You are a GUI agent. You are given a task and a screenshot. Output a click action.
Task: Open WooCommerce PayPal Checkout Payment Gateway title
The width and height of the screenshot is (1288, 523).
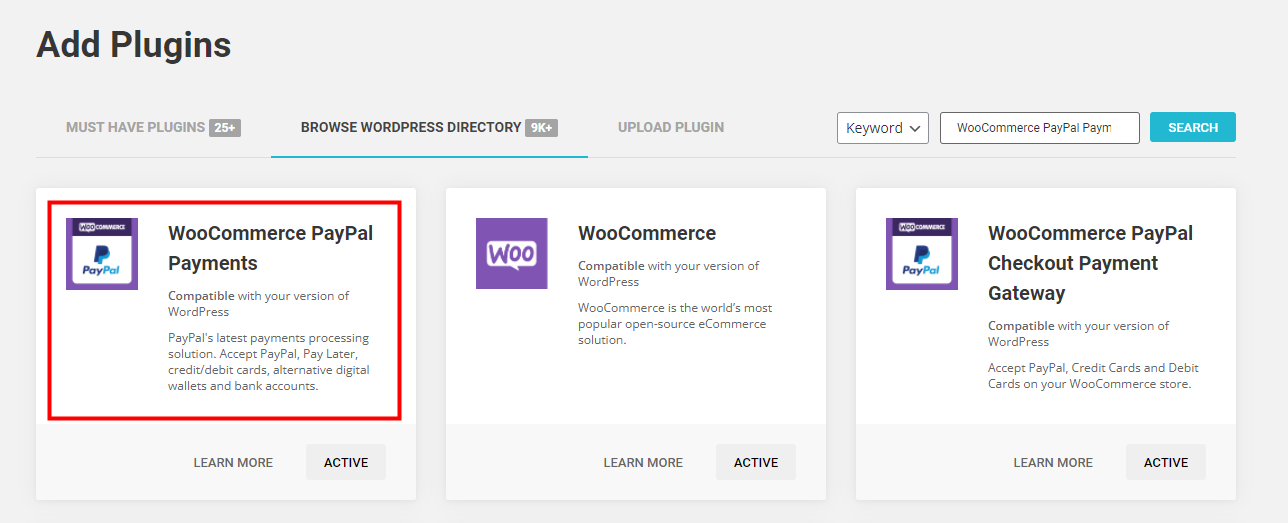click(x=1090, y=263)
